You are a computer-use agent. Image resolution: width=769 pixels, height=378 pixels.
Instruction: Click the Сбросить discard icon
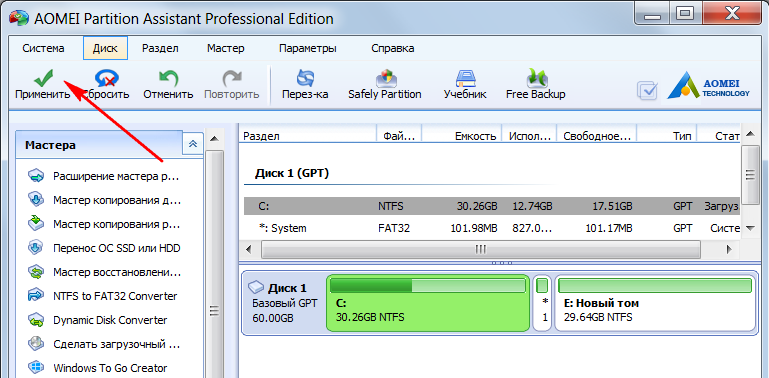click(107, 78)
